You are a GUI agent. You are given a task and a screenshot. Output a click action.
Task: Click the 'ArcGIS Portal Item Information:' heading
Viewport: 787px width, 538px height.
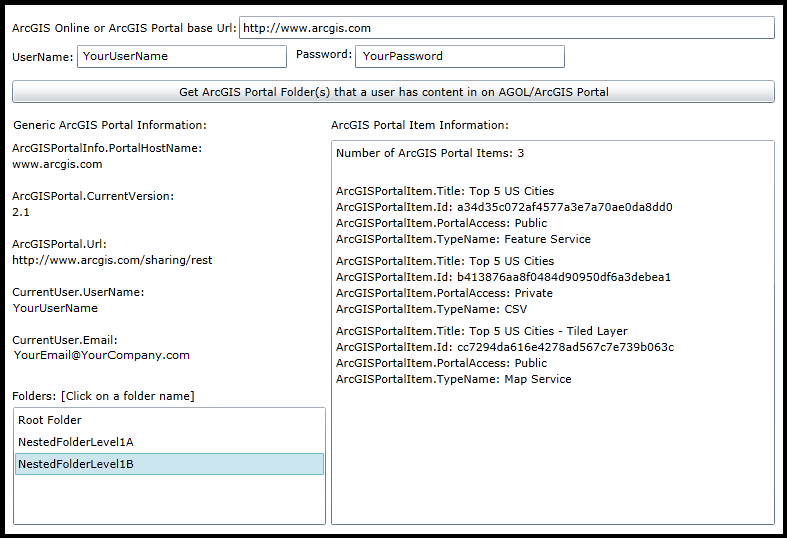tap(420, 125)
